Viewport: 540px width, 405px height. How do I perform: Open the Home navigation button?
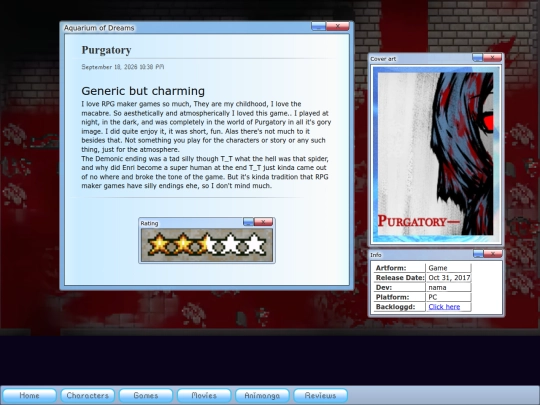[x=29, y=395]
